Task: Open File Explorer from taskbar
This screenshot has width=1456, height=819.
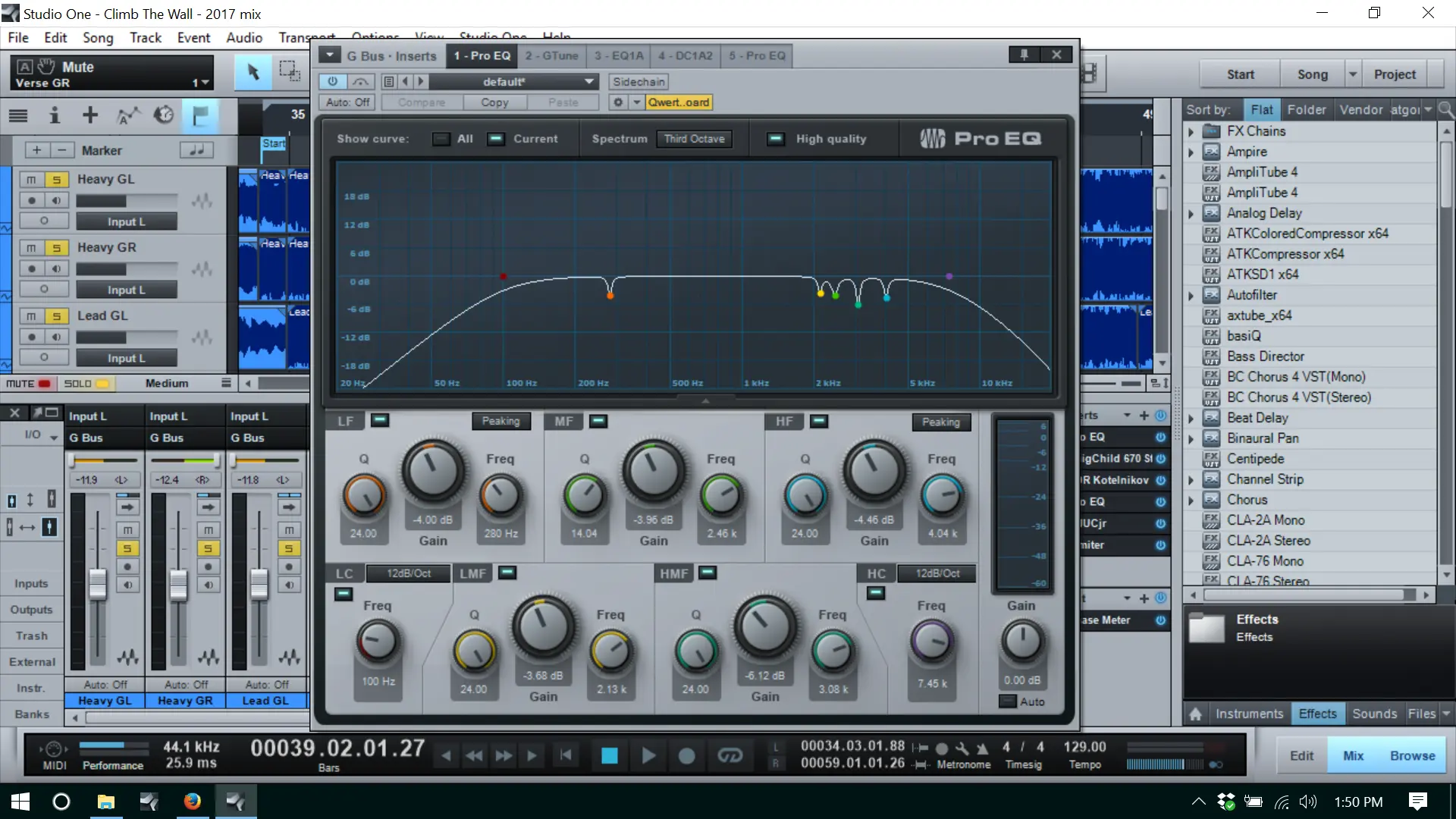Action: (x=106, y=801)
